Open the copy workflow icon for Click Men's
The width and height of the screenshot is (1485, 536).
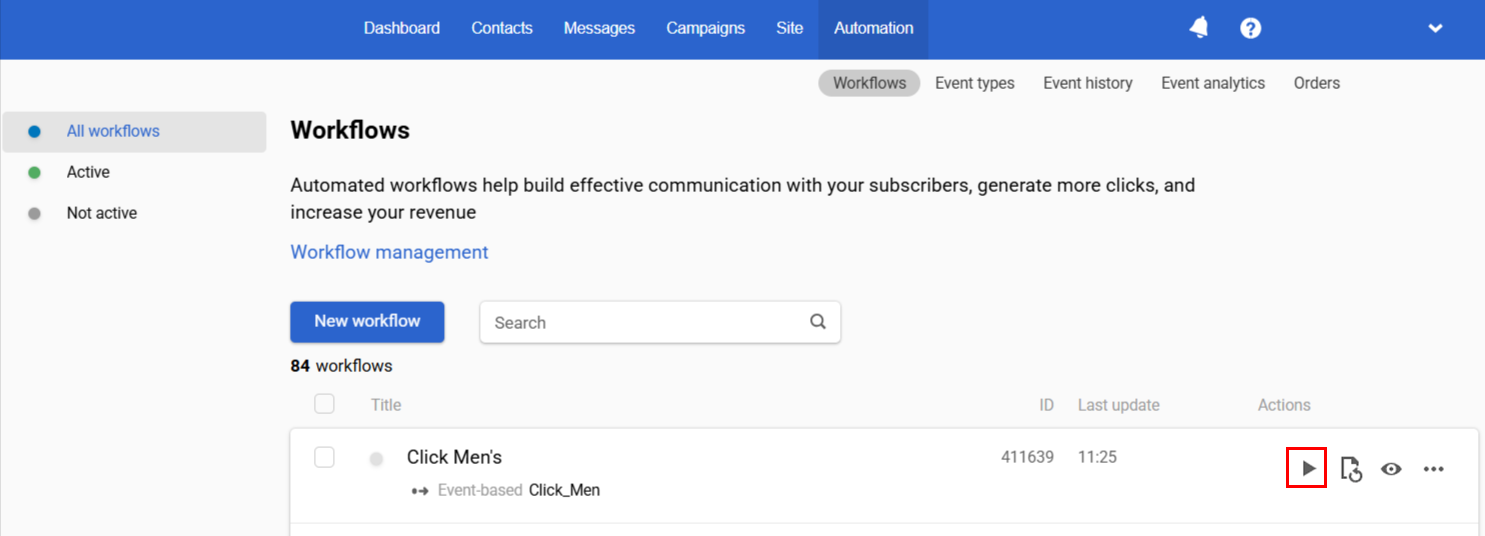click(1351, 468)
